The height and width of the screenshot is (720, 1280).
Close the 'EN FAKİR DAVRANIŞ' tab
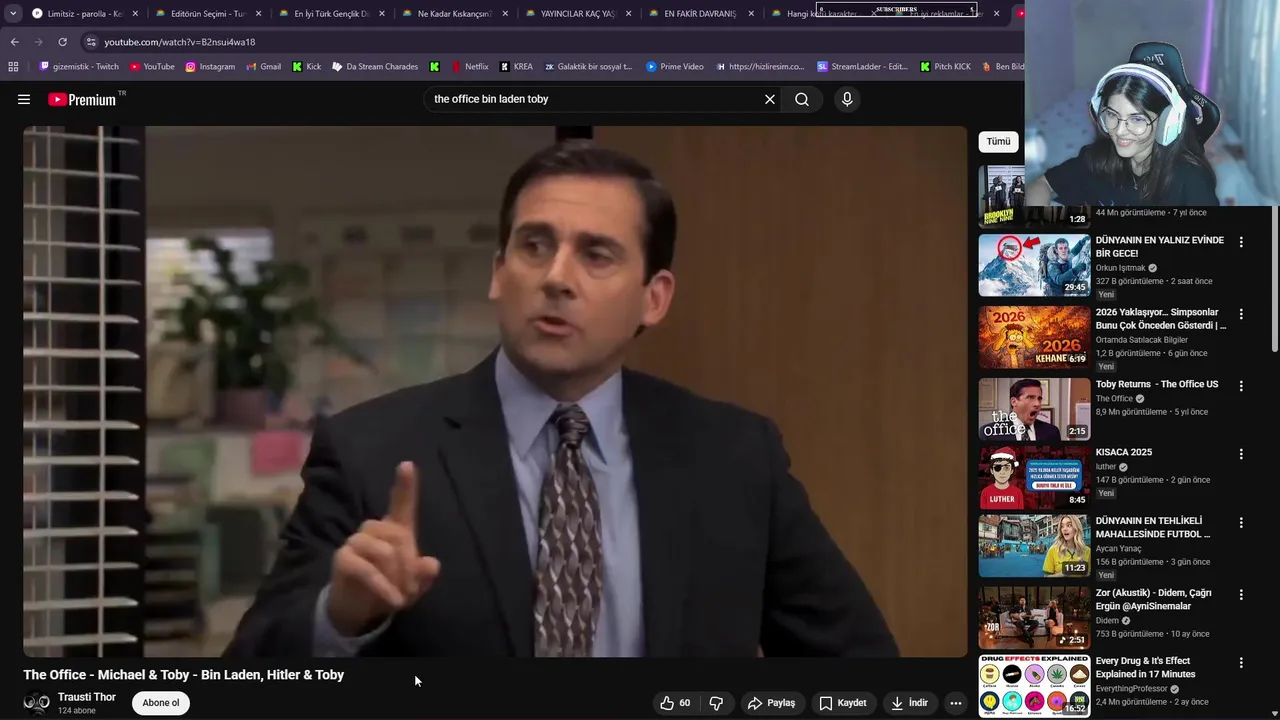(751, 14)
